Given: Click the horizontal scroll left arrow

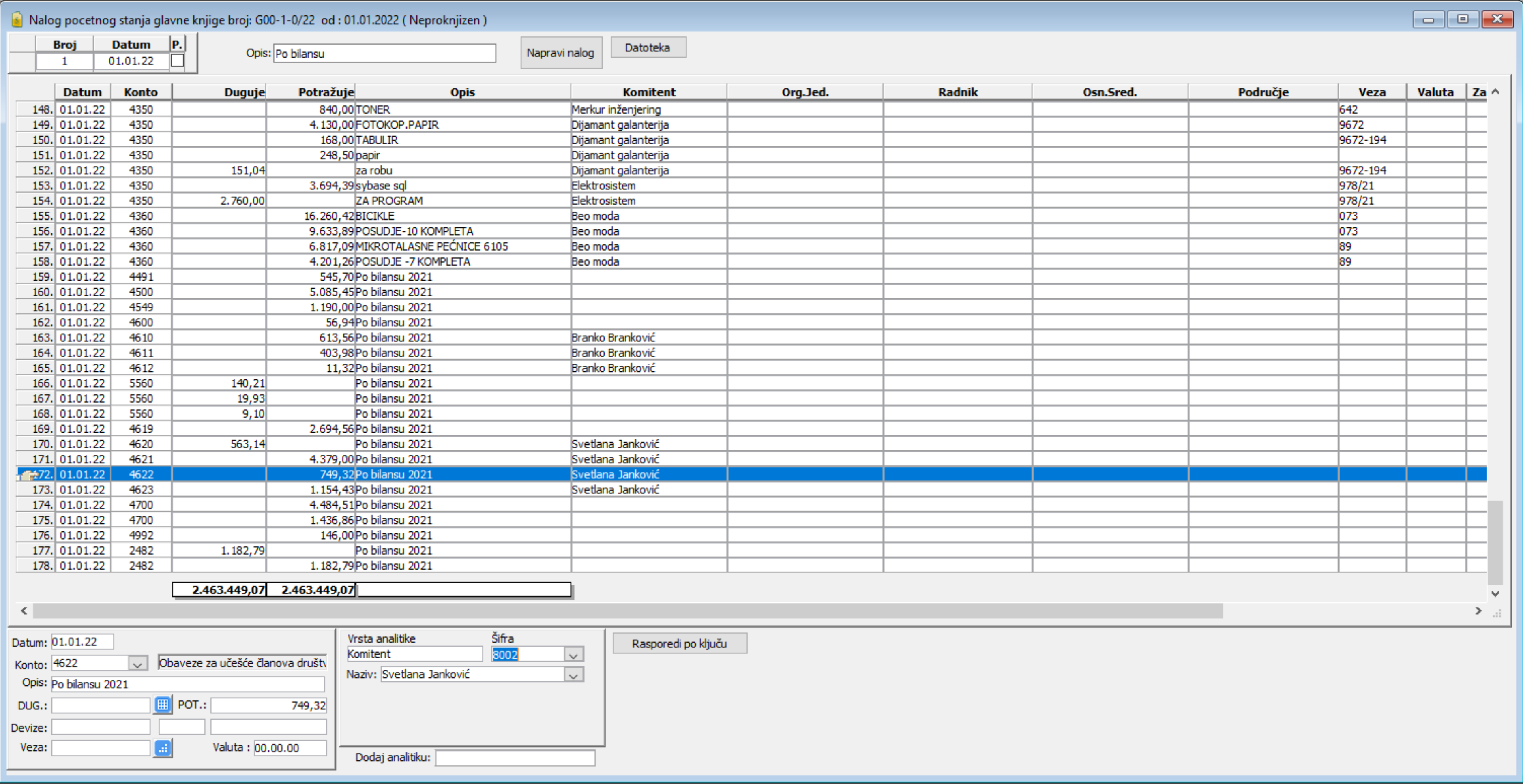Looking at the screenshot, I should 24,611.
